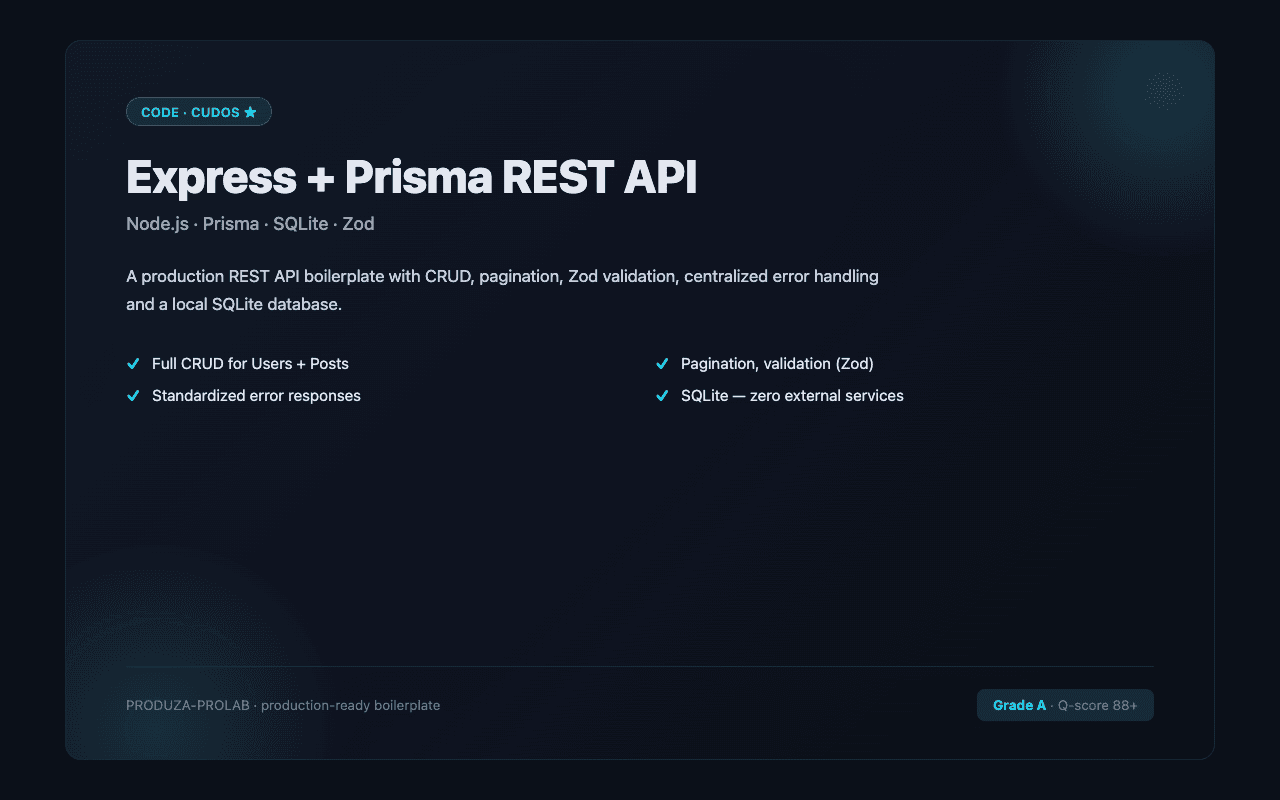Click the Full CRUD for Users + Posts text
Screen dimensions: 1280x800
250,364
